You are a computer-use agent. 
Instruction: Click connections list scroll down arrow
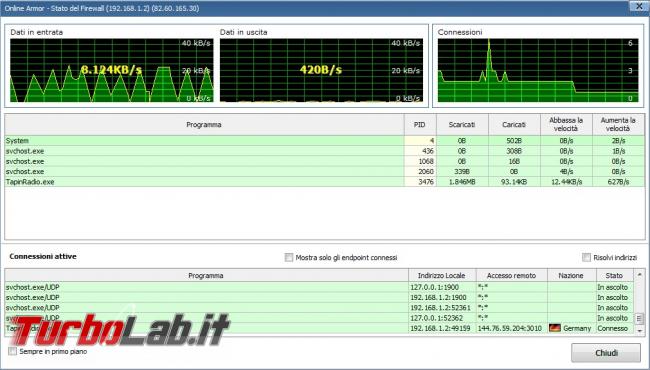click(x=639, y=330)
